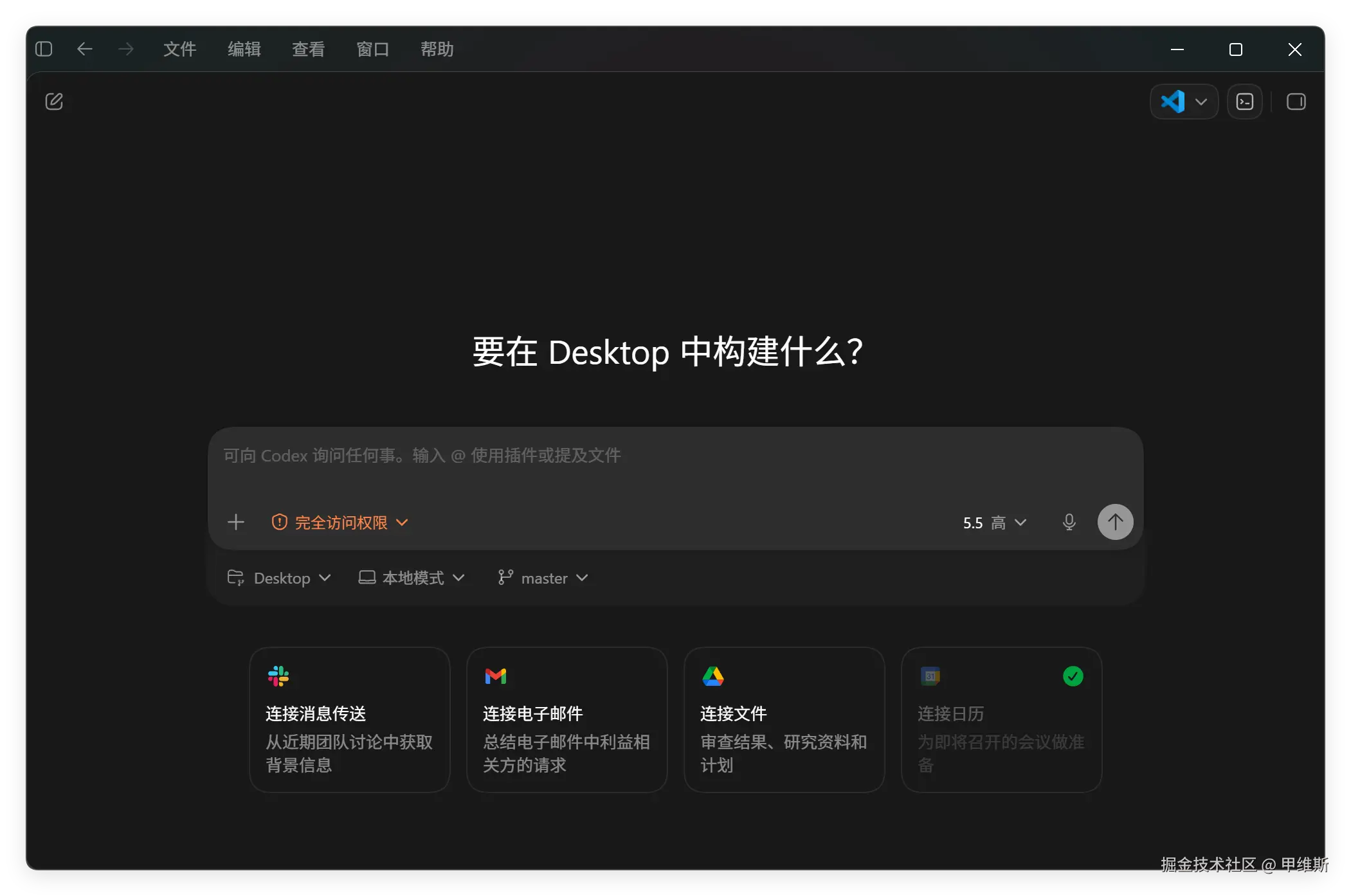Start voice input with microphone icon
This screenshot has height=896, width=1351.
[x=1069, y=522]
